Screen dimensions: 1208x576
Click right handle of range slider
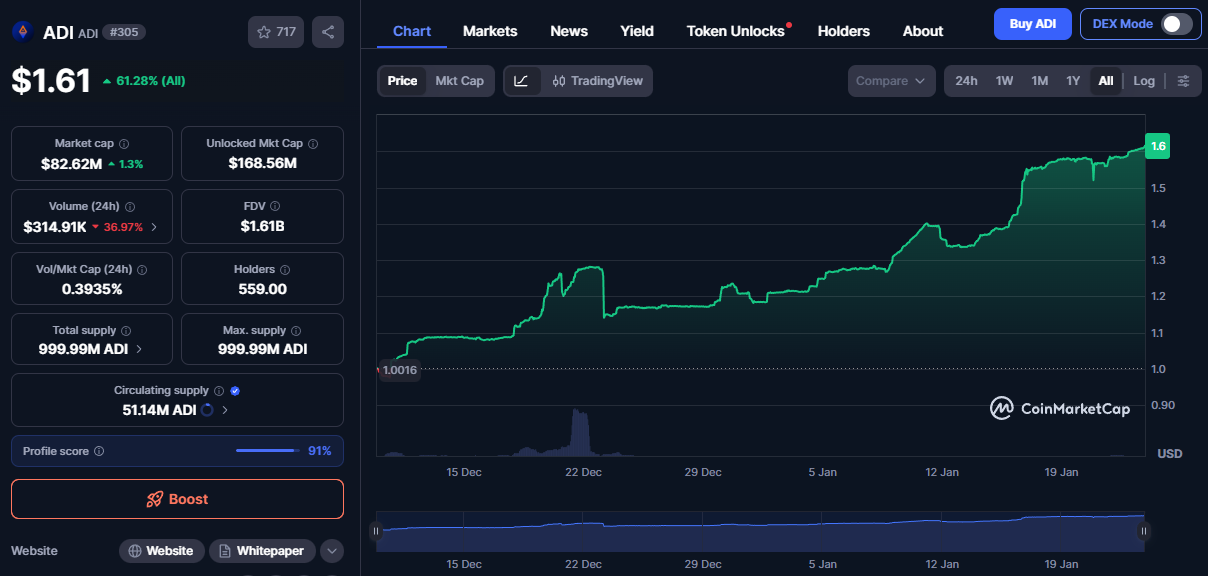(x=1145, y=532)
